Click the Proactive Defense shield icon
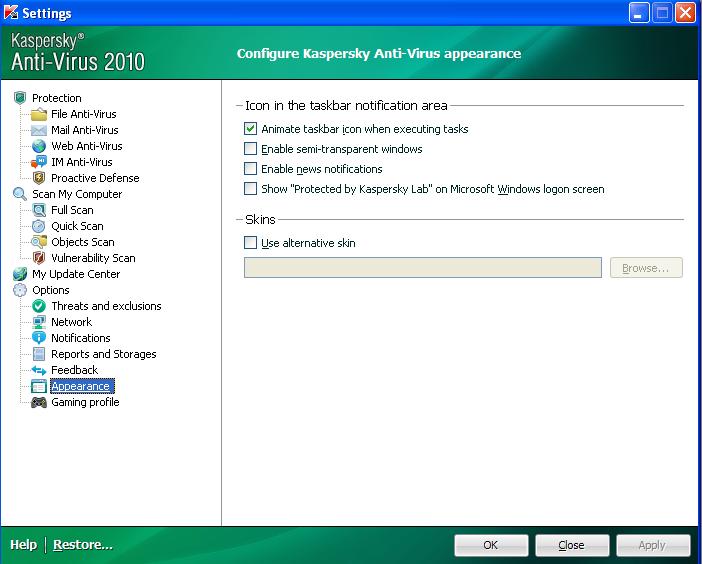This screenshot has width=702, height=564. click(39, 178)
